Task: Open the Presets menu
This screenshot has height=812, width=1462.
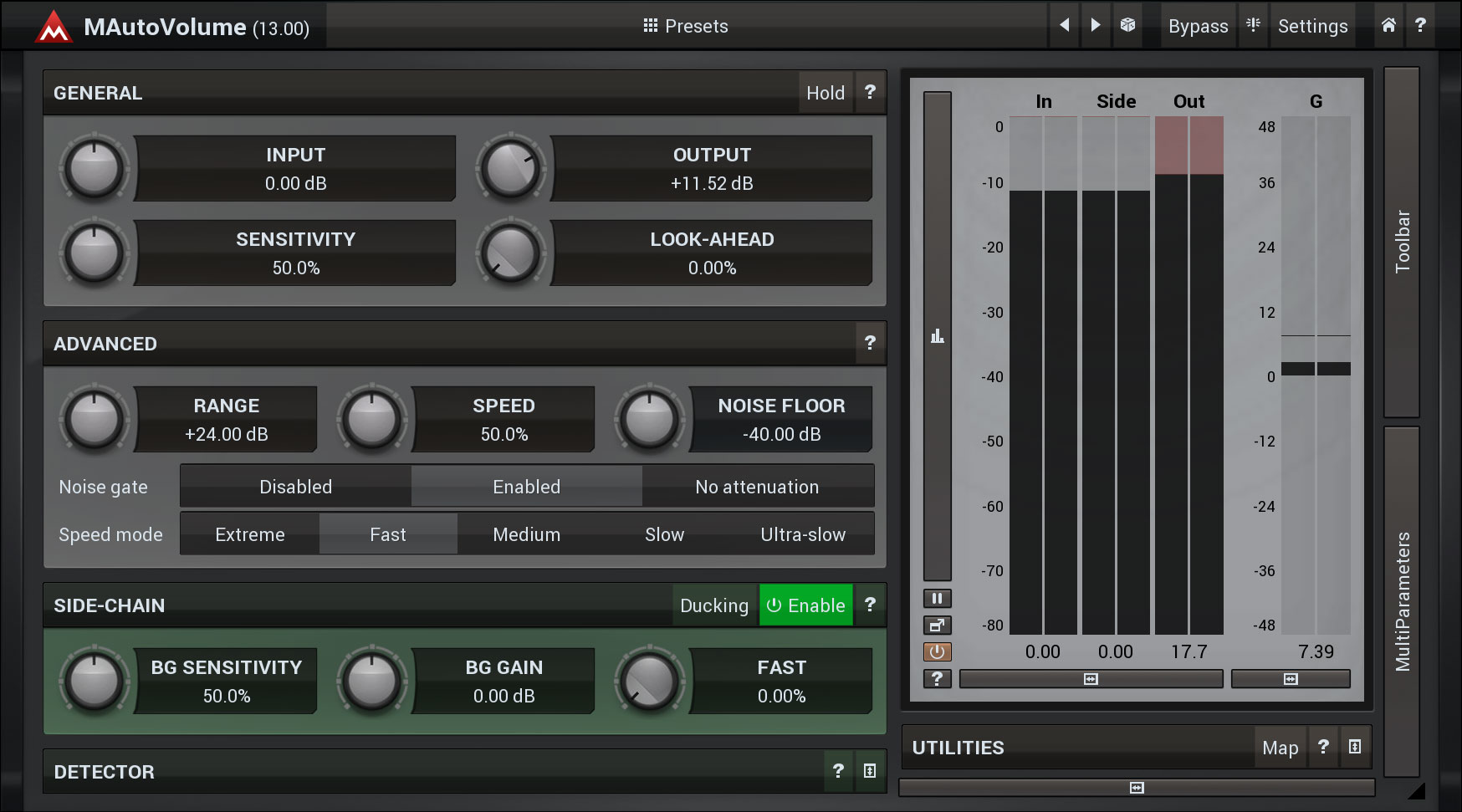Action: pyautogui.click(x=686, y=26)
